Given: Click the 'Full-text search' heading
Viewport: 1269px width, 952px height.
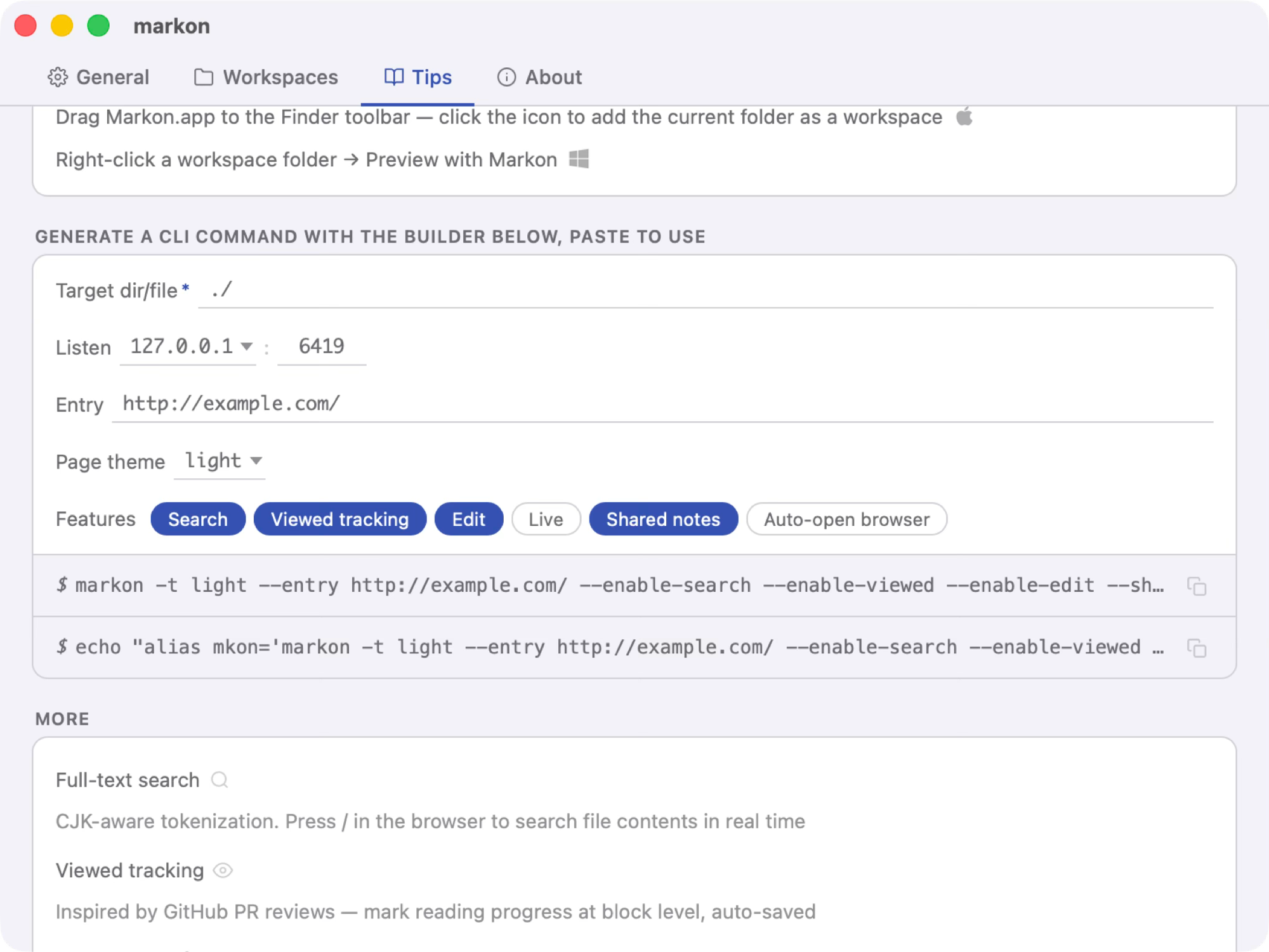Looking at the screenshot, I should (128, 780).
